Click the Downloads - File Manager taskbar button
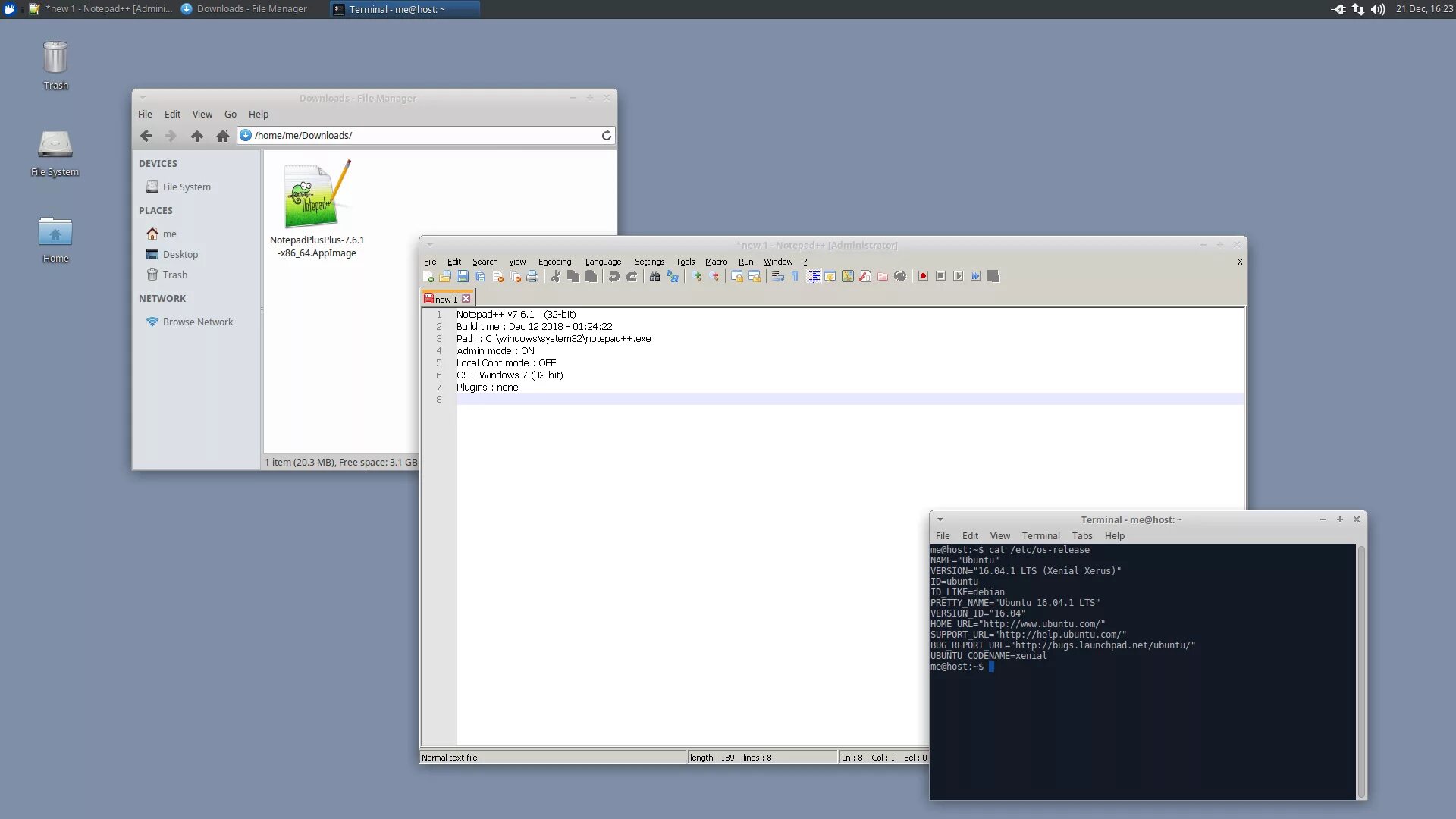 (x=244, y=9)
